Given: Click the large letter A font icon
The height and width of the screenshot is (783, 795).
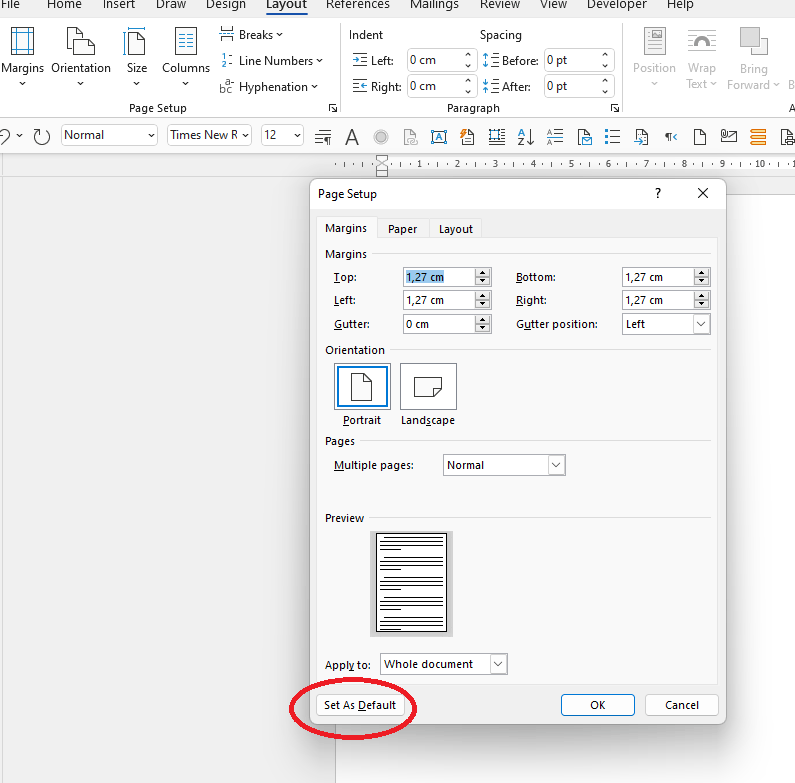Looking at the screenshot, I should [352, 136].
